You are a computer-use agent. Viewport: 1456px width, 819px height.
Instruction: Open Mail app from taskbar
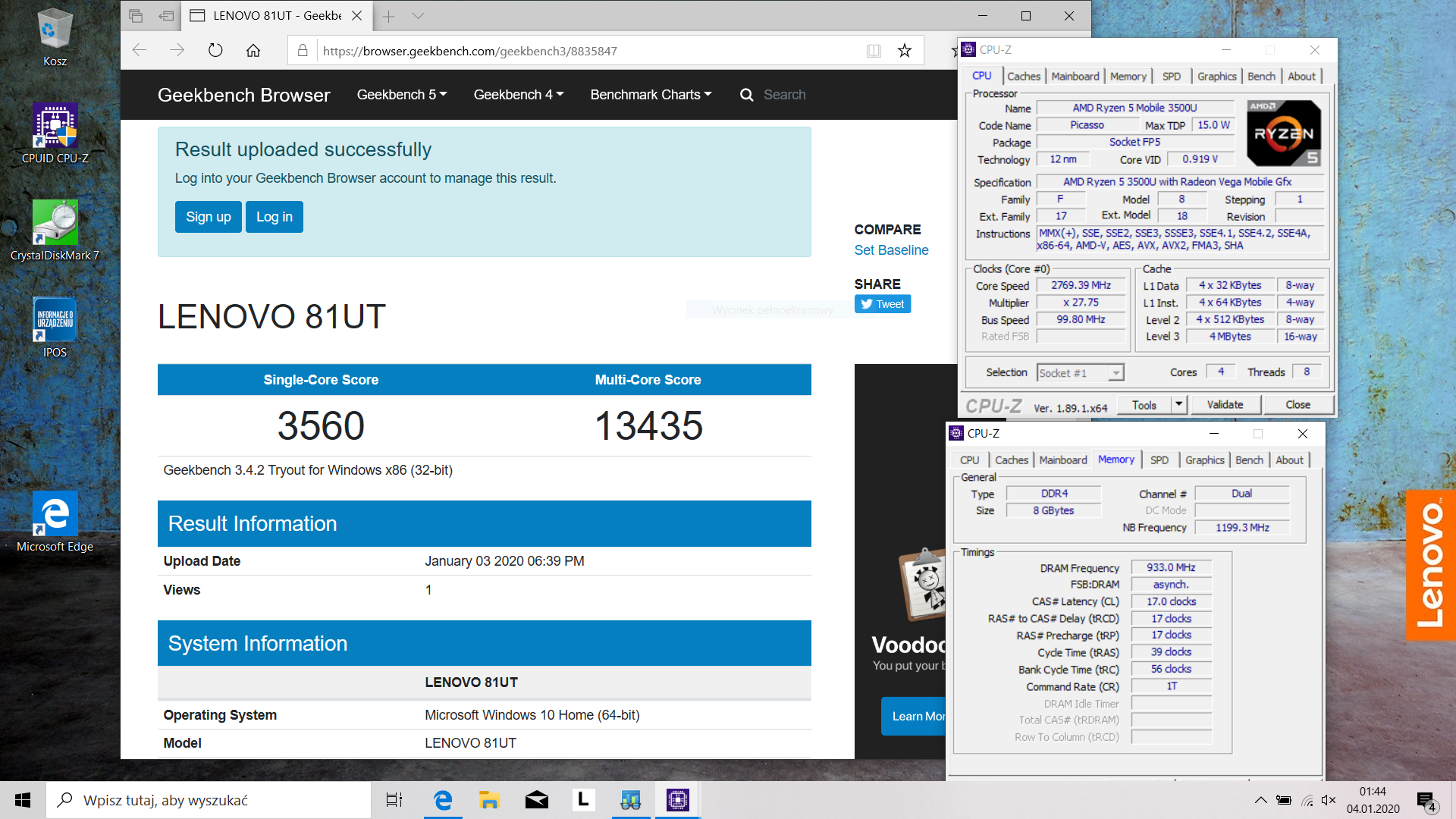(536, 800)
